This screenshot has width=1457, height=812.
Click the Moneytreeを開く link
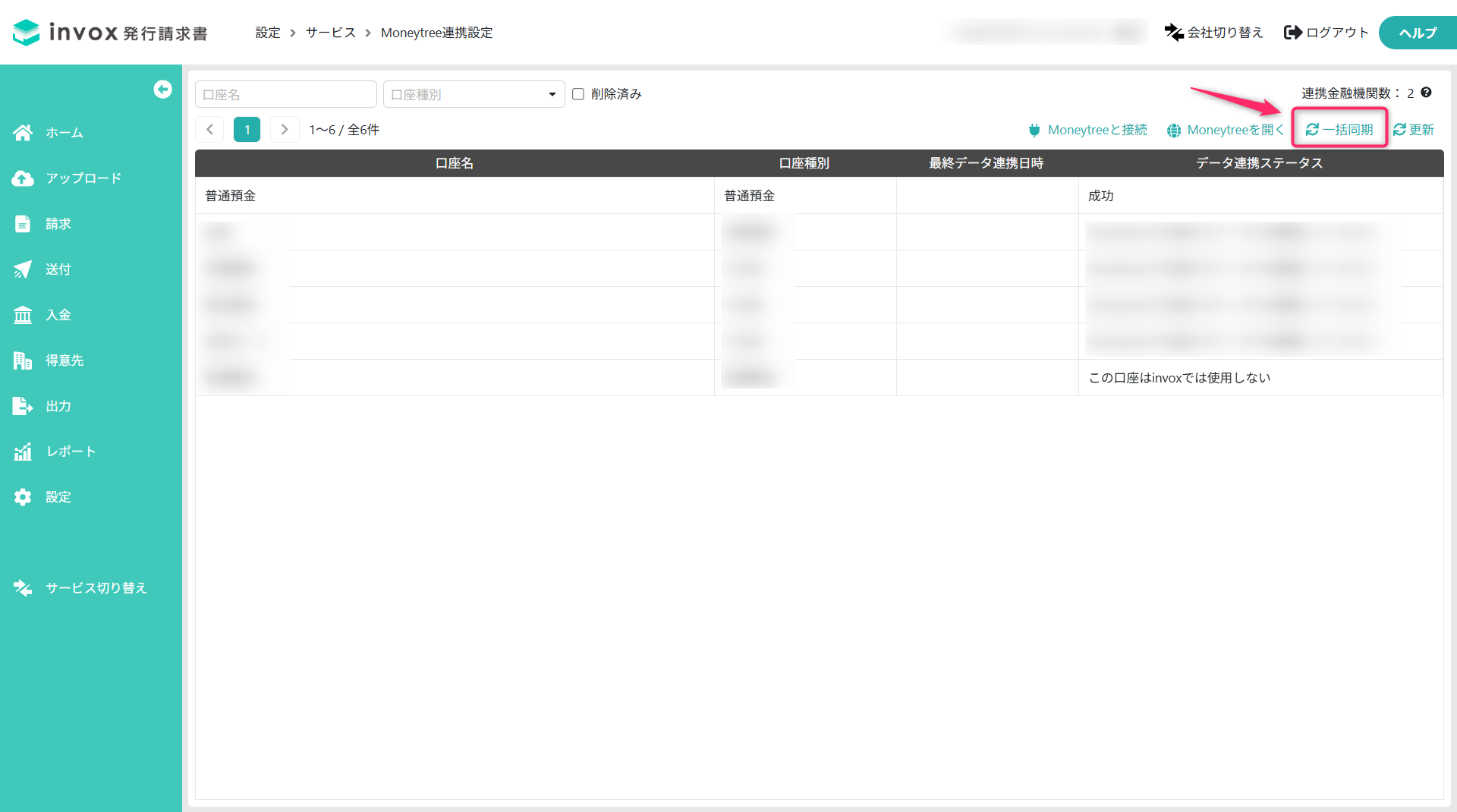tap(1226, 130)
